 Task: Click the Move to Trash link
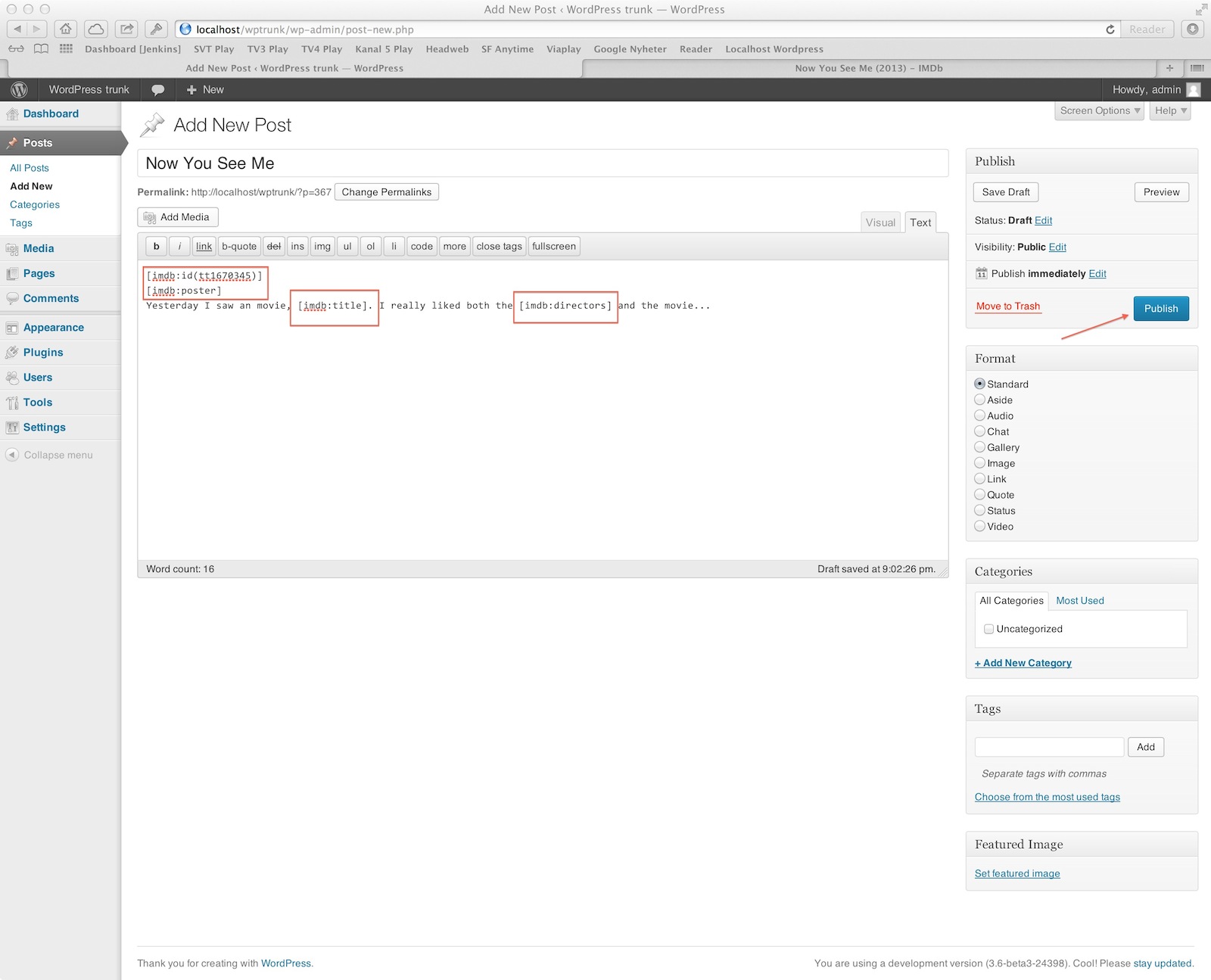click(x=1007, y=306)
